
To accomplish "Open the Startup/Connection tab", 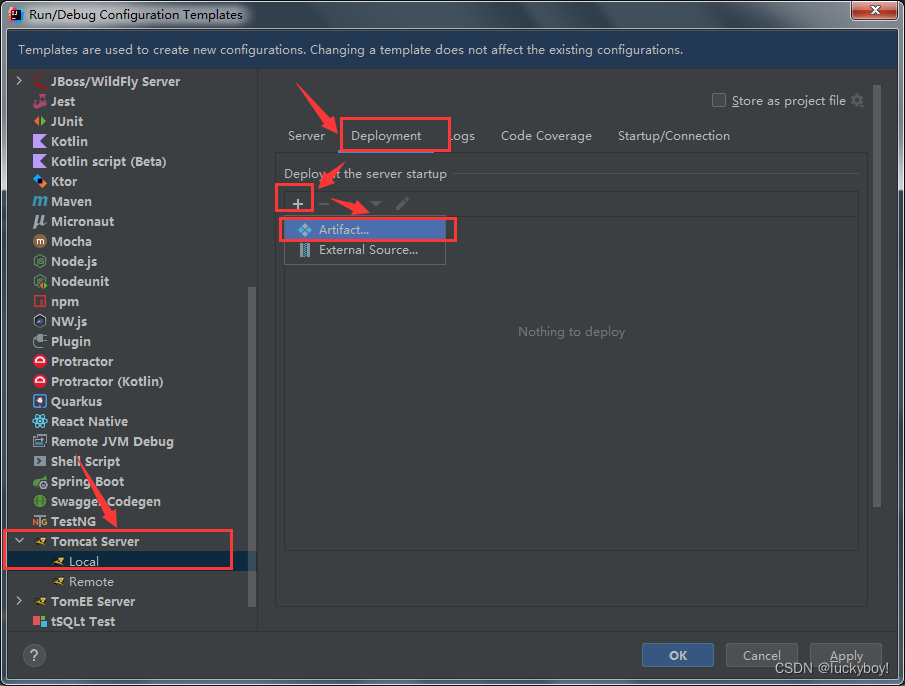I will tap(674, 136).
